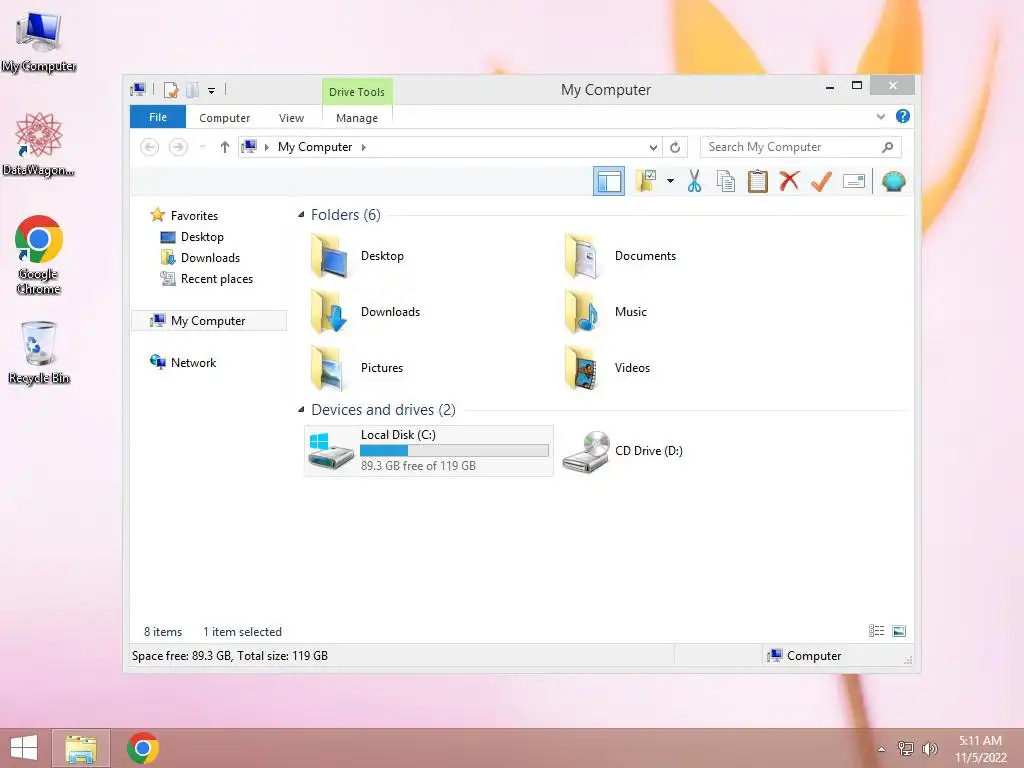The height and width of the screenshot is (768, 1024).
Task: Switch to Details view in status bar
Action: pos(876,631)
